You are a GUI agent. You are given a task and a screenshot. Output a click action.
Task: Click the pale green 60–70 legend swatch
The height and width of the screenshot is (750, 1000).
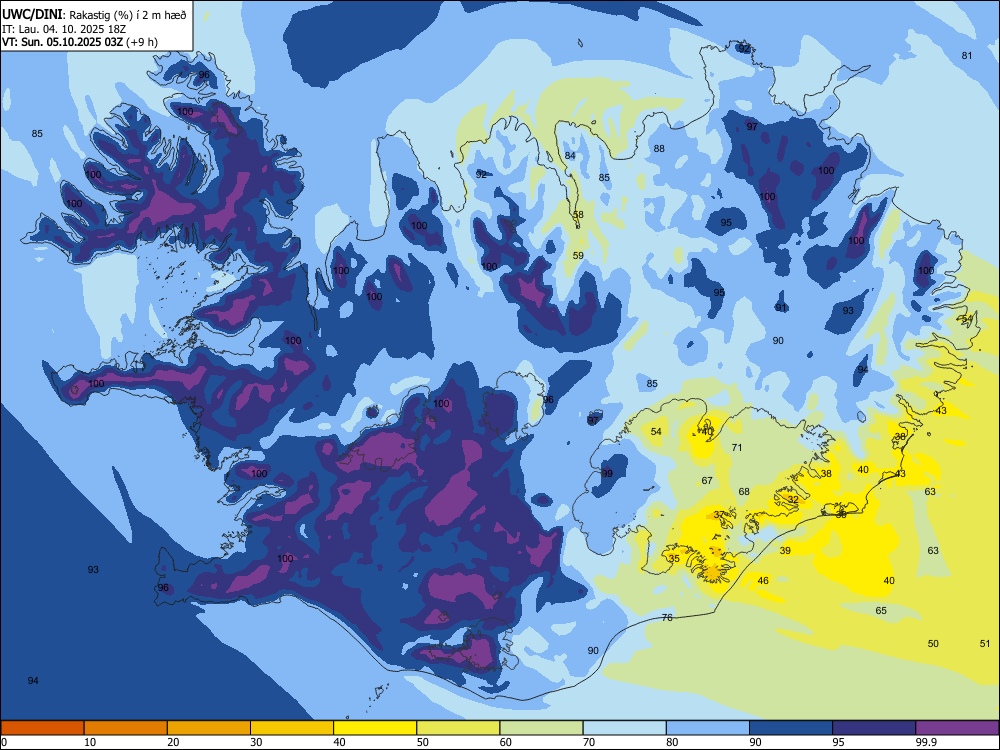click(x=541, y=728)
